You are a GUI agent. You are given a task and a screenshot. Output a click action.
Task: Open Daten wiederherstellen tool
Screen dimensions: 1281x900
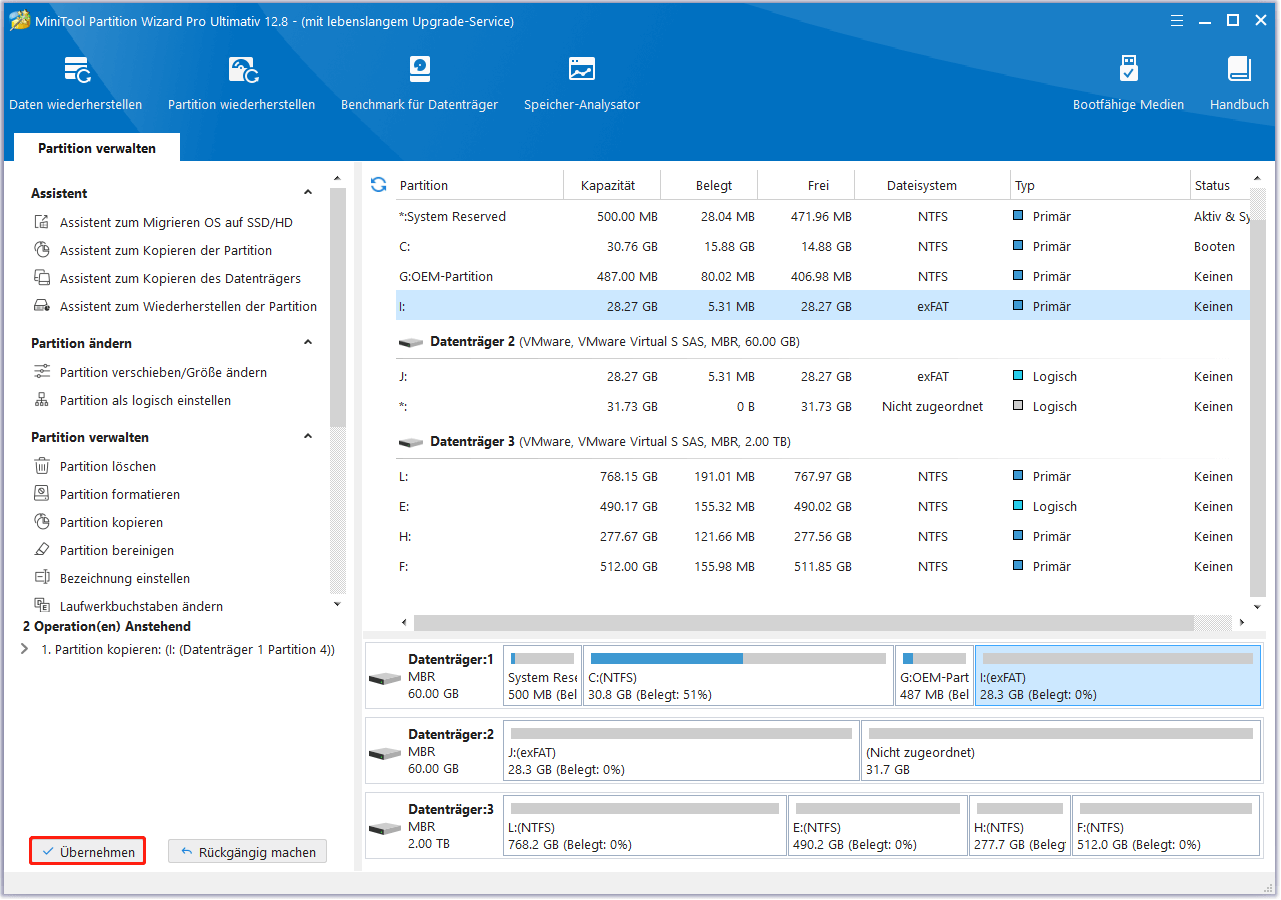tap(76, 84)
